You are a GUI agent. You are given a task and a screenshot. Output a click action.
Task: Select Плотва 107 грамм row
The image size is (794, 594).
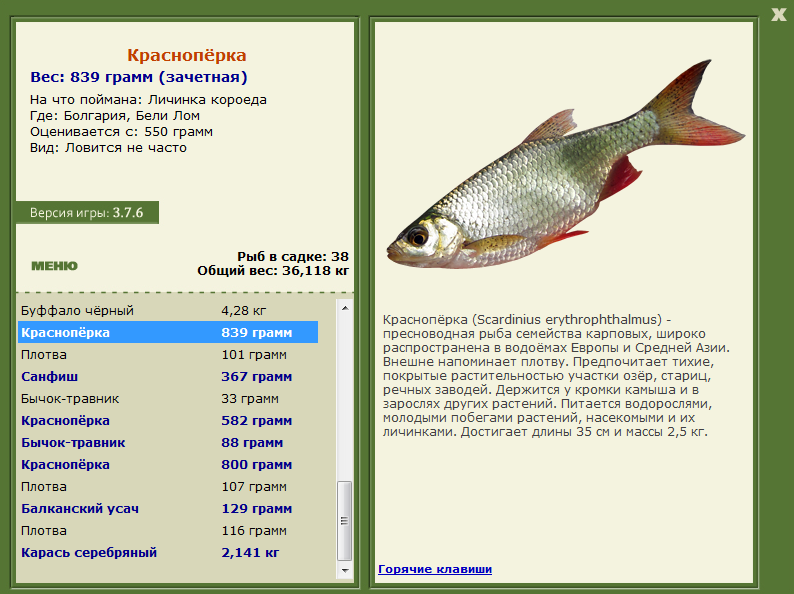coord(168,487)
